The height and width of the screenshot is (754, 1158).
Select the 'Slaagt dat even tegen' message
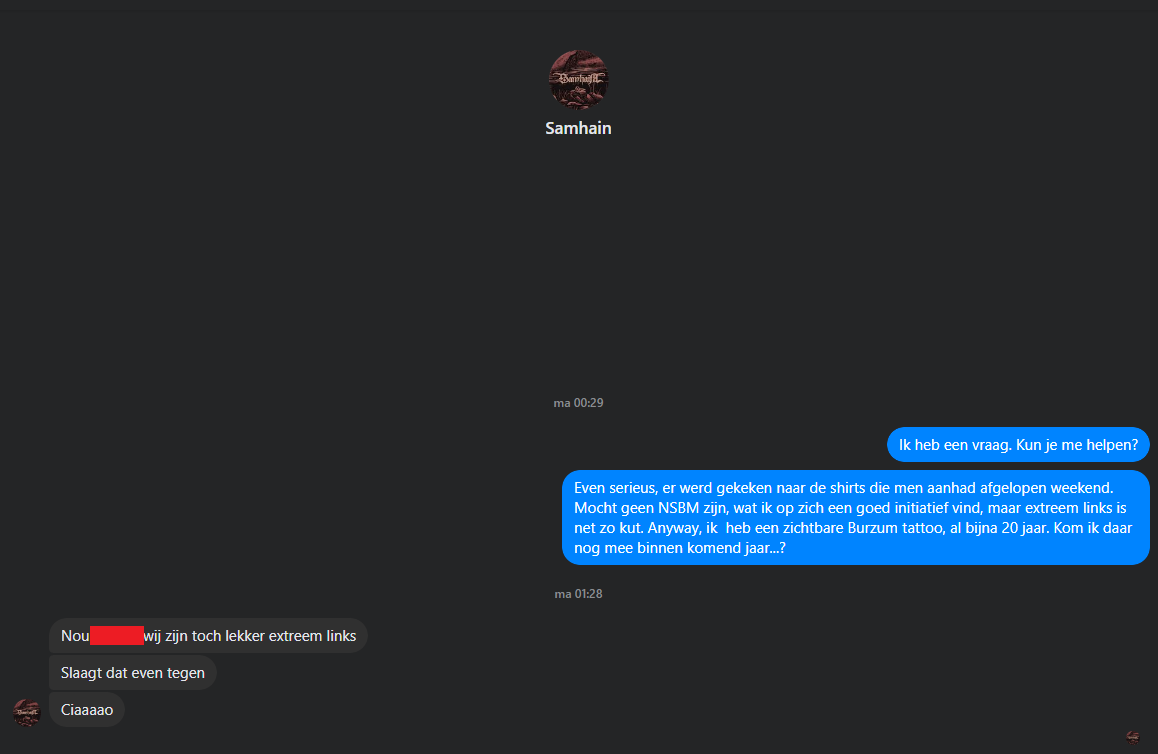133,673
